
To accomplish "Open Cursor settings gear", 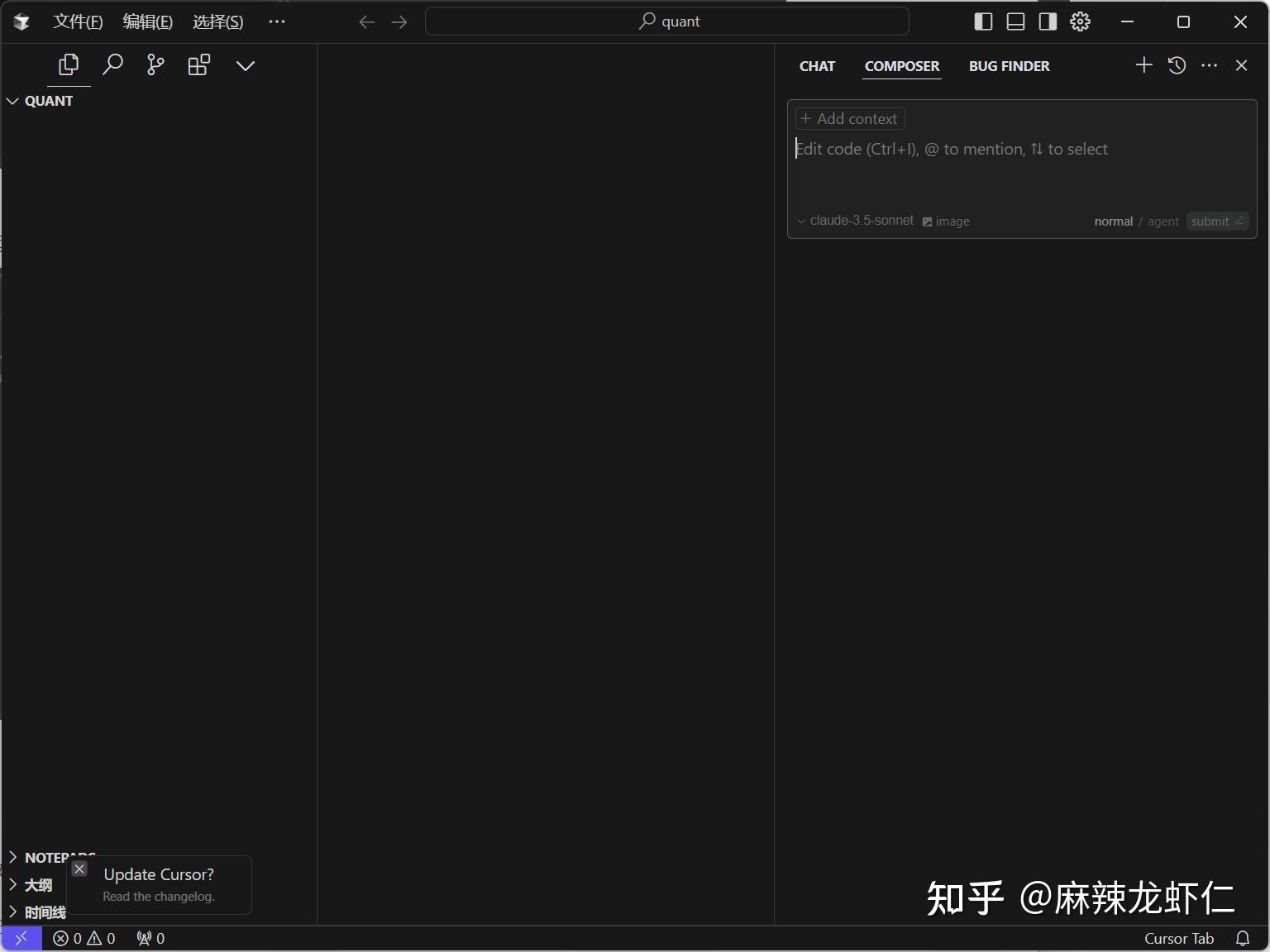I will click(x=1080, y=21).
